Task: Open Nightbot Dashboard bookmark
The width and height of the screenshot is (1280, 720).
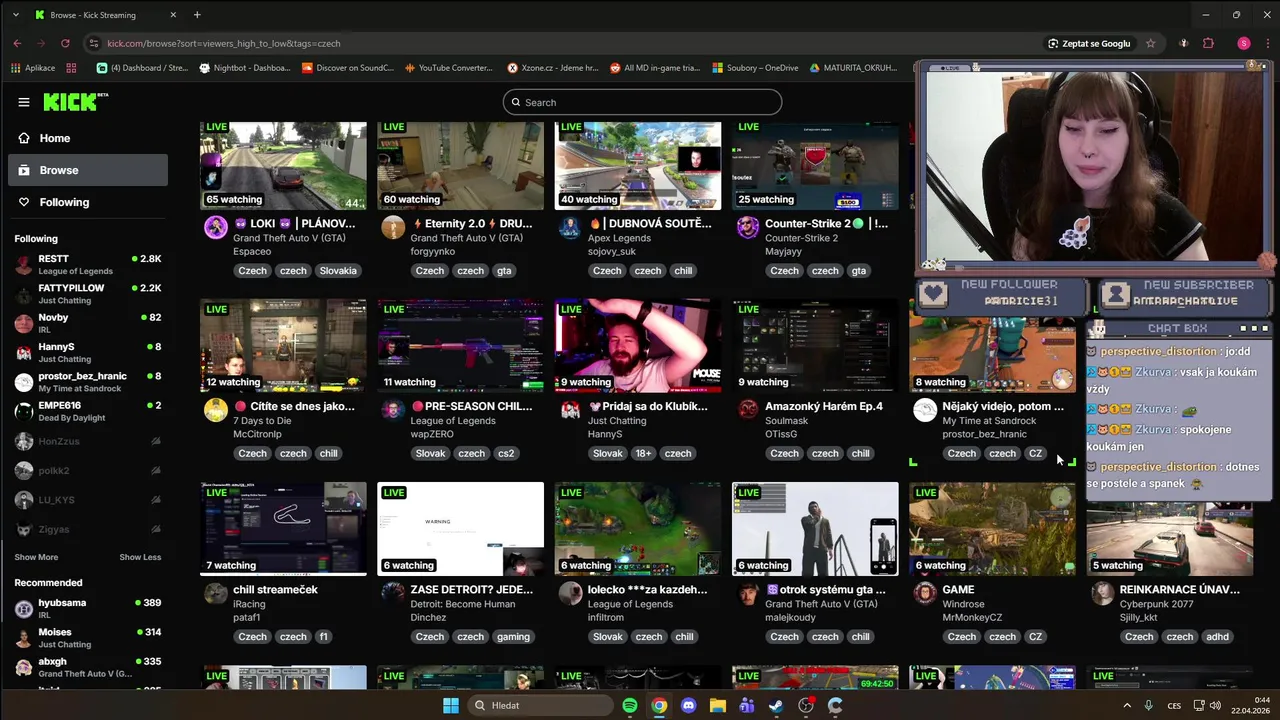Action: pos(246,68)
